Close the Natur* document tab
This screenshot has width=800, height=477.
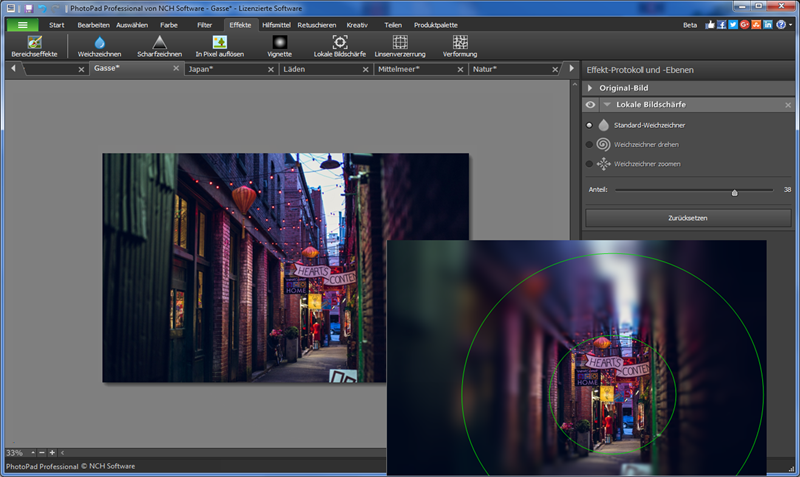[555, 69]
